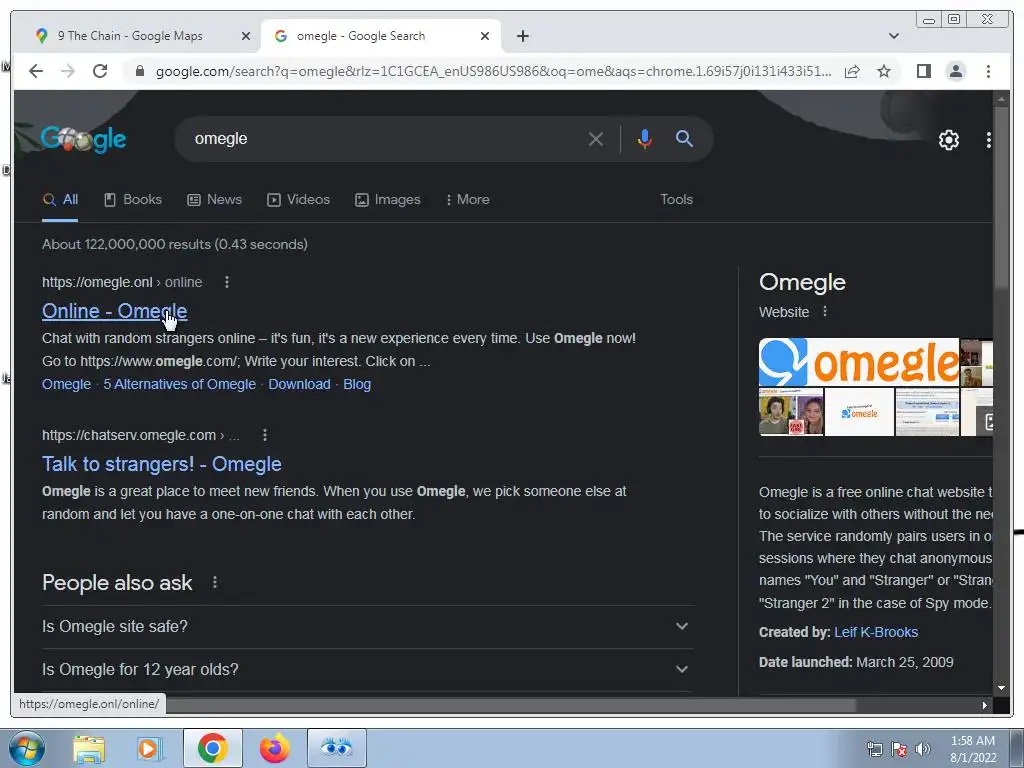Open Talk to strangers! - Omegle result
This screenshot has height=768, width=1024.
(x=162, y=464)
